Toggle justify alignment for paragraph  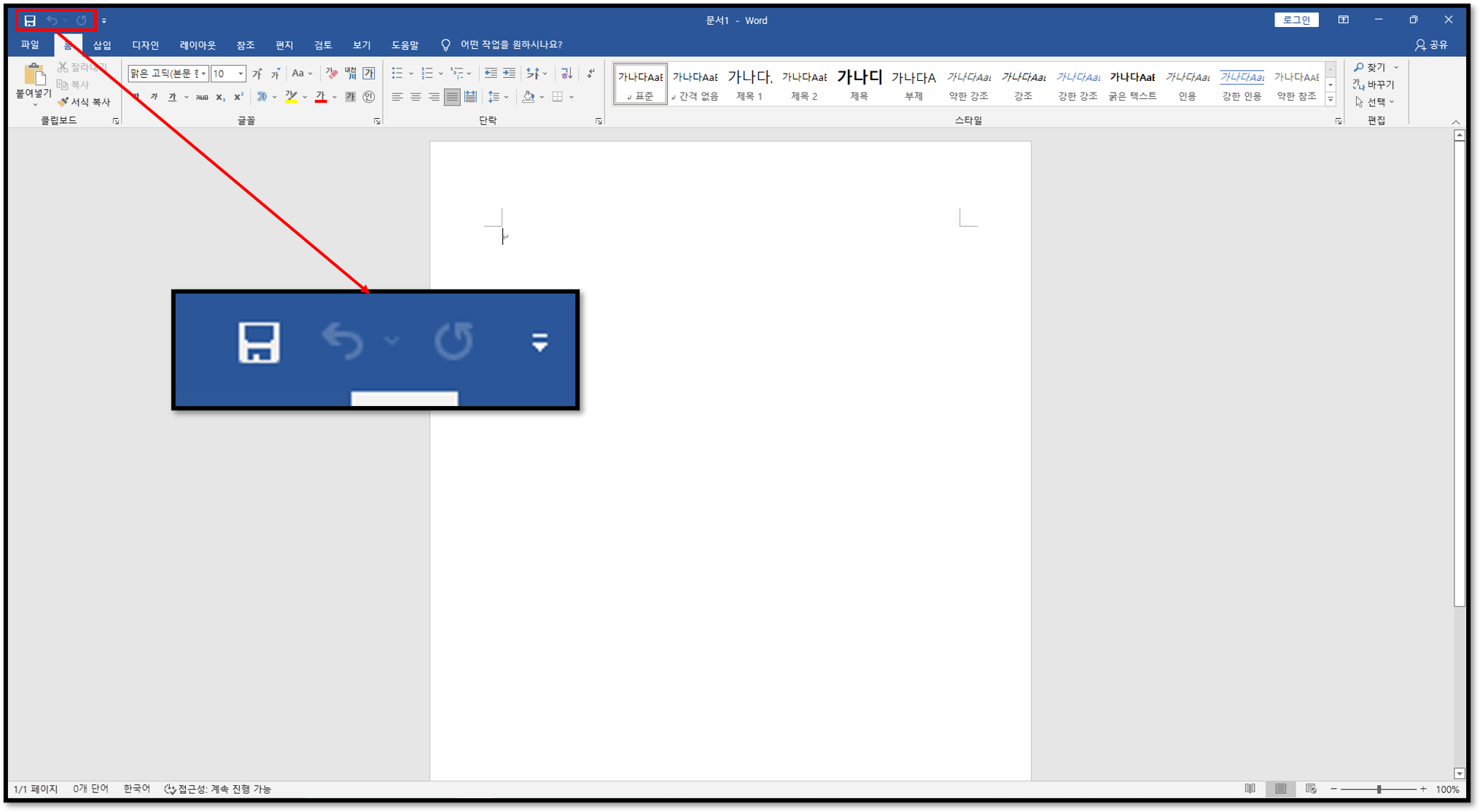(452, 97)
